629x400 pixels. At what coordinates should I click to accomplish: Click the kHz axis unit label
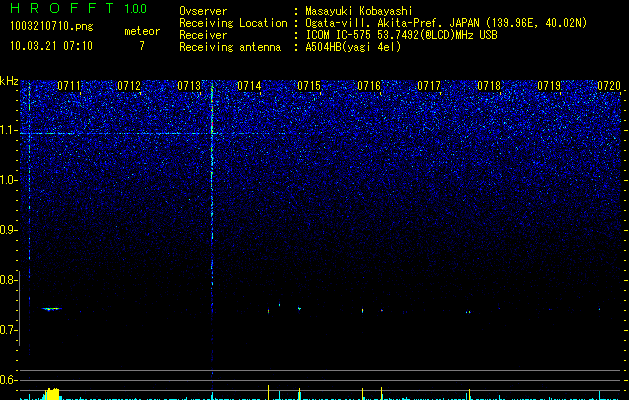pyautogui.click(x=9, y=81)
